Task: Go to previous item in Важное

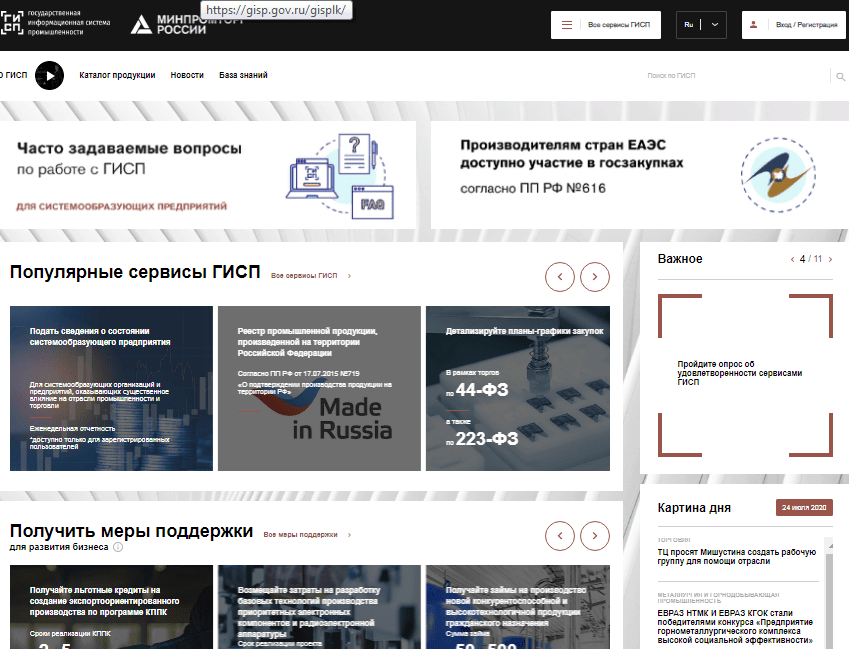Action: tap(792, 259)
